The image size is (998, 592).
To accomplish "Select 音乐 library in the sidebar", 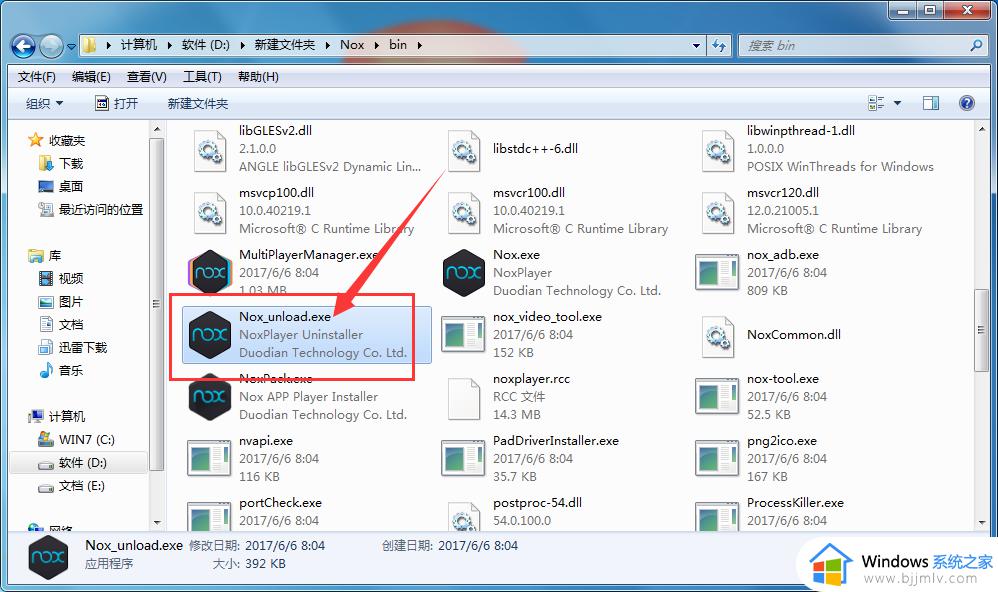I will point(71,370).
